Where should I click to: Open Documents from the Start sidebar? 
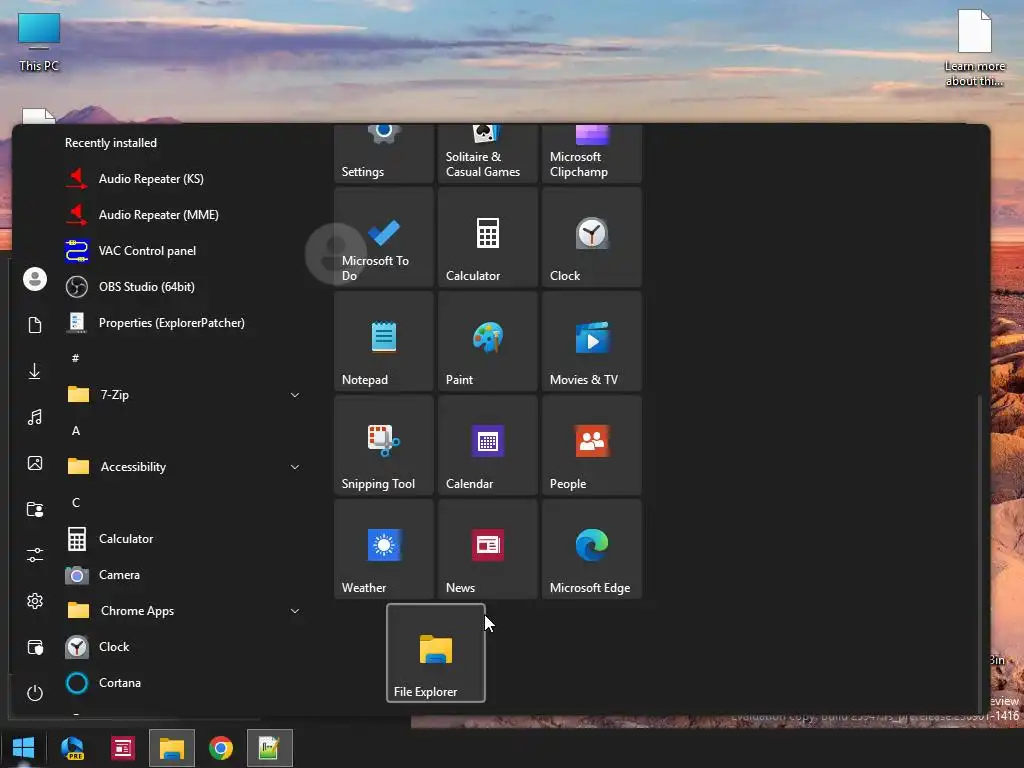[35, 325]
